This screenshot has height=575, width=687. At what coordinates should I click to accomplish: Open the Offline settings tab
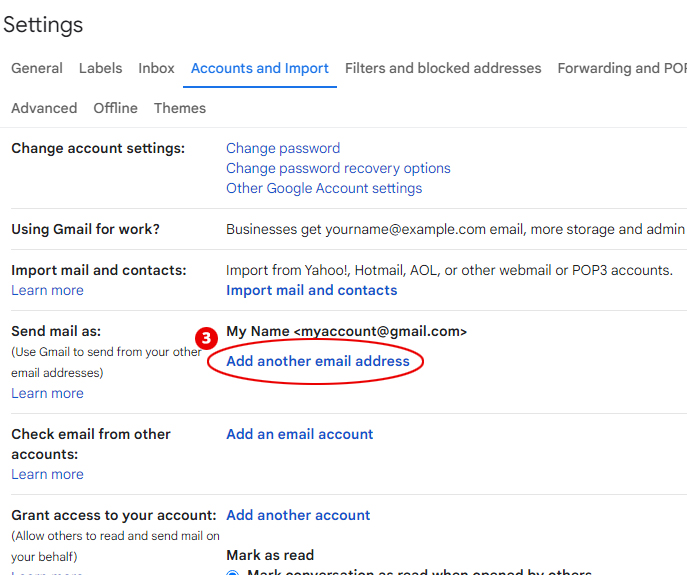click(115, 108)
